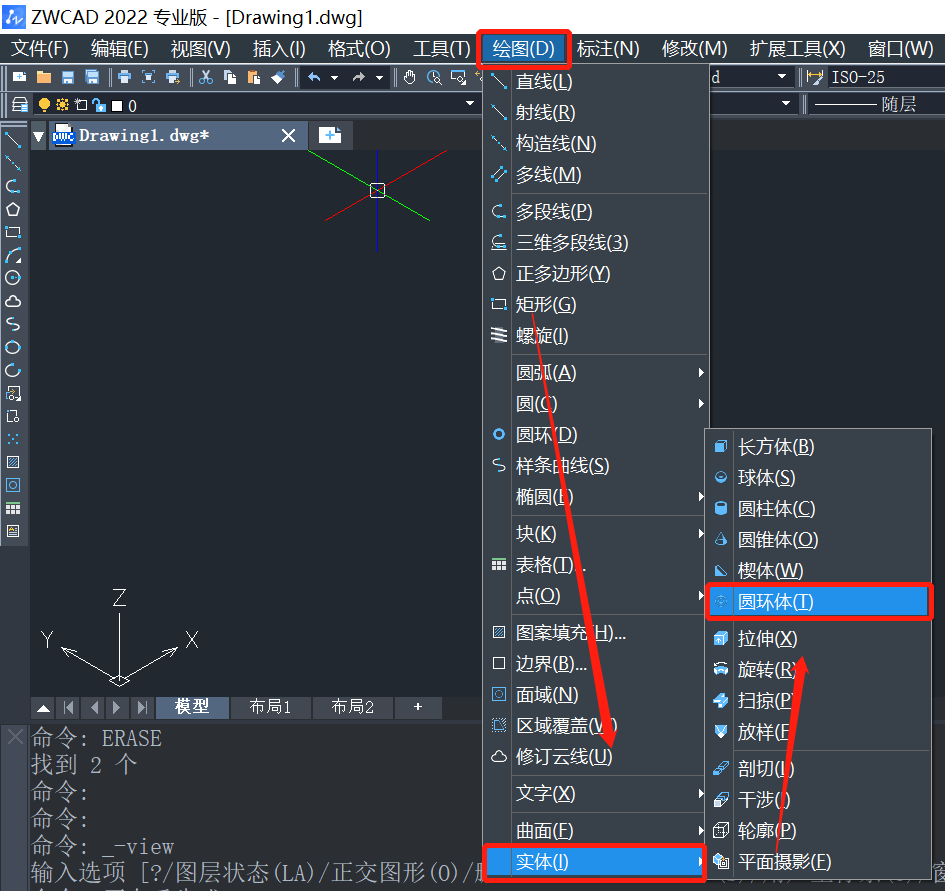The height and width of the screenshot is (891, 945).
Task: Select the Point tool in left toolbar
Action: click(x=13, y=439)
